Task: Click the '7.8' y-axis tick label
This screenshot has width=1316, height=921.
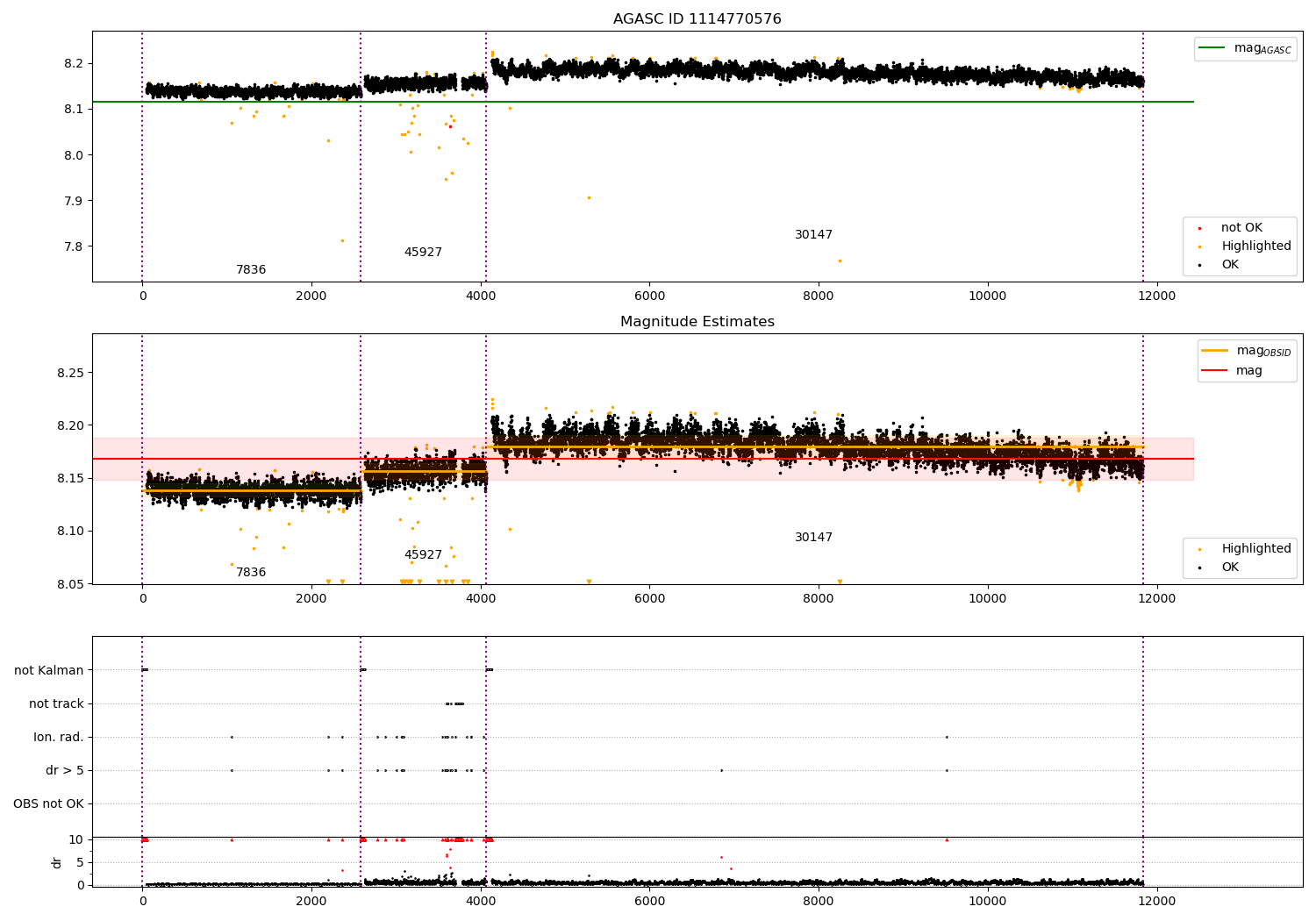Action: coord(74,246)
